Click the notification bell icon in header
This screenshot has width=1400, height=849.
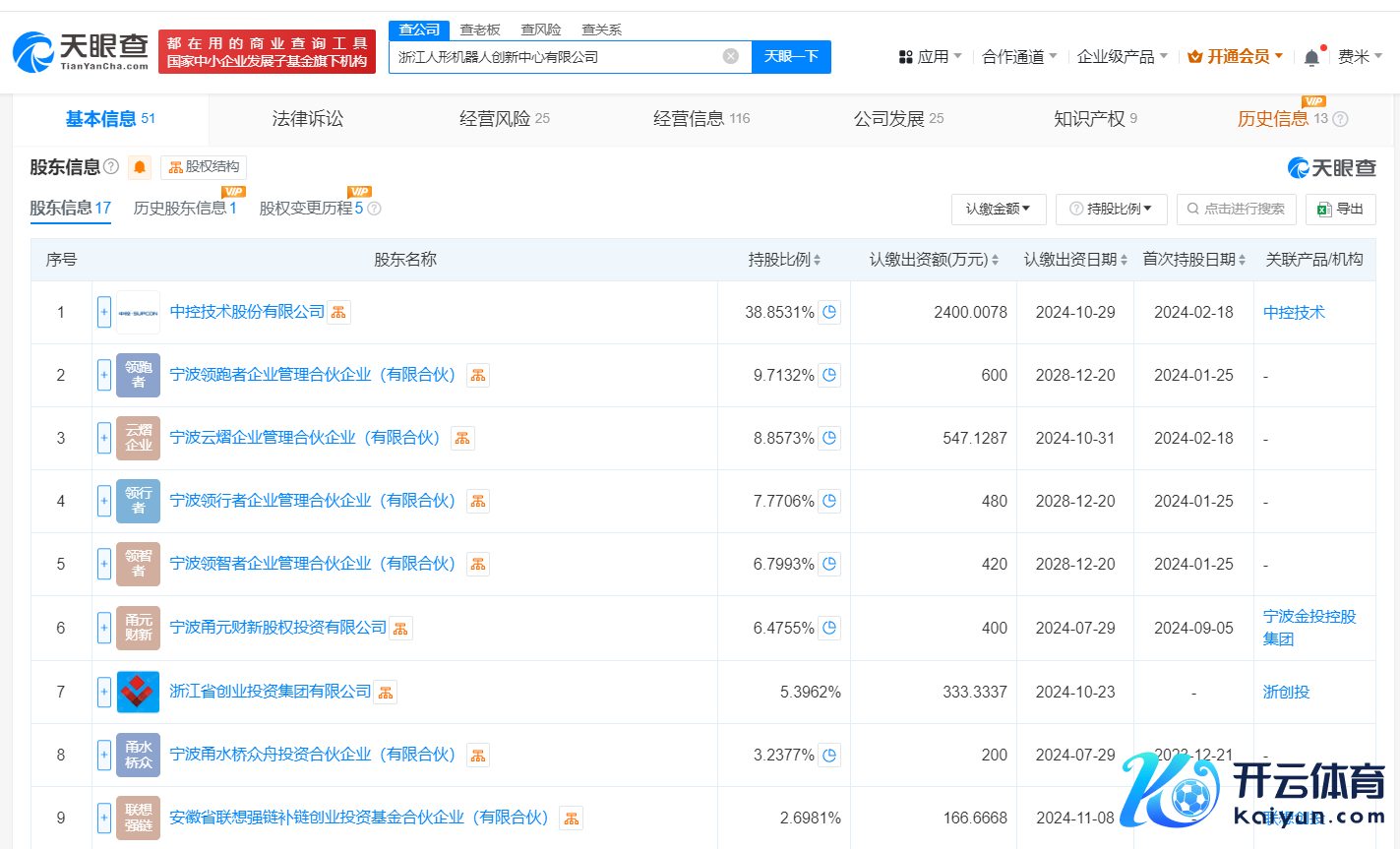tap(1311, 58)
